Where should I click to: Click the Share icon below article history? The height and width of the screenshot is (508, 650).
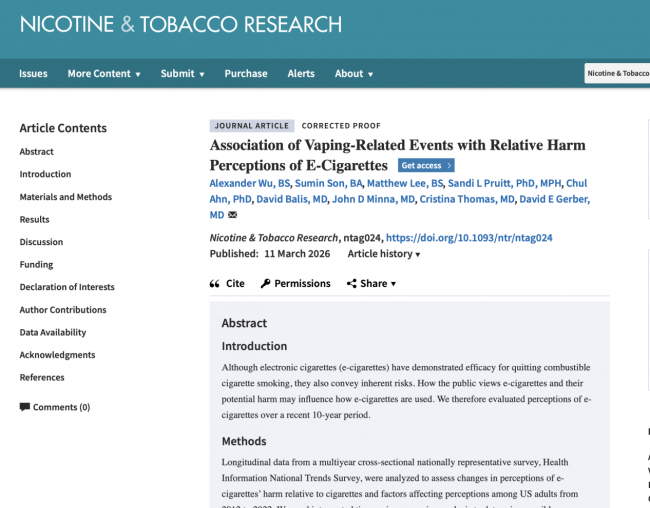click(x=352, y=284)
